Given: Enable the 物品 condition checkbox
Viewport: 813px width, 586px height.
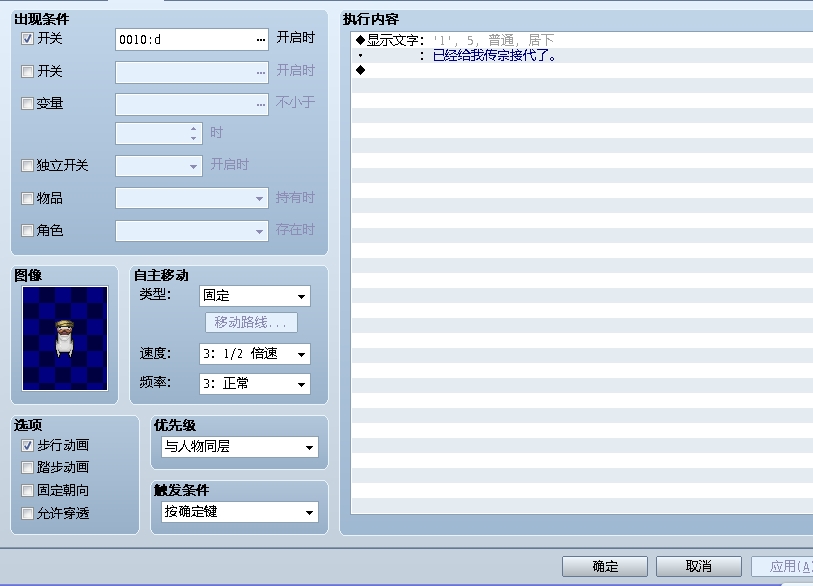Looking at the screenshot, I should point(27,198).
